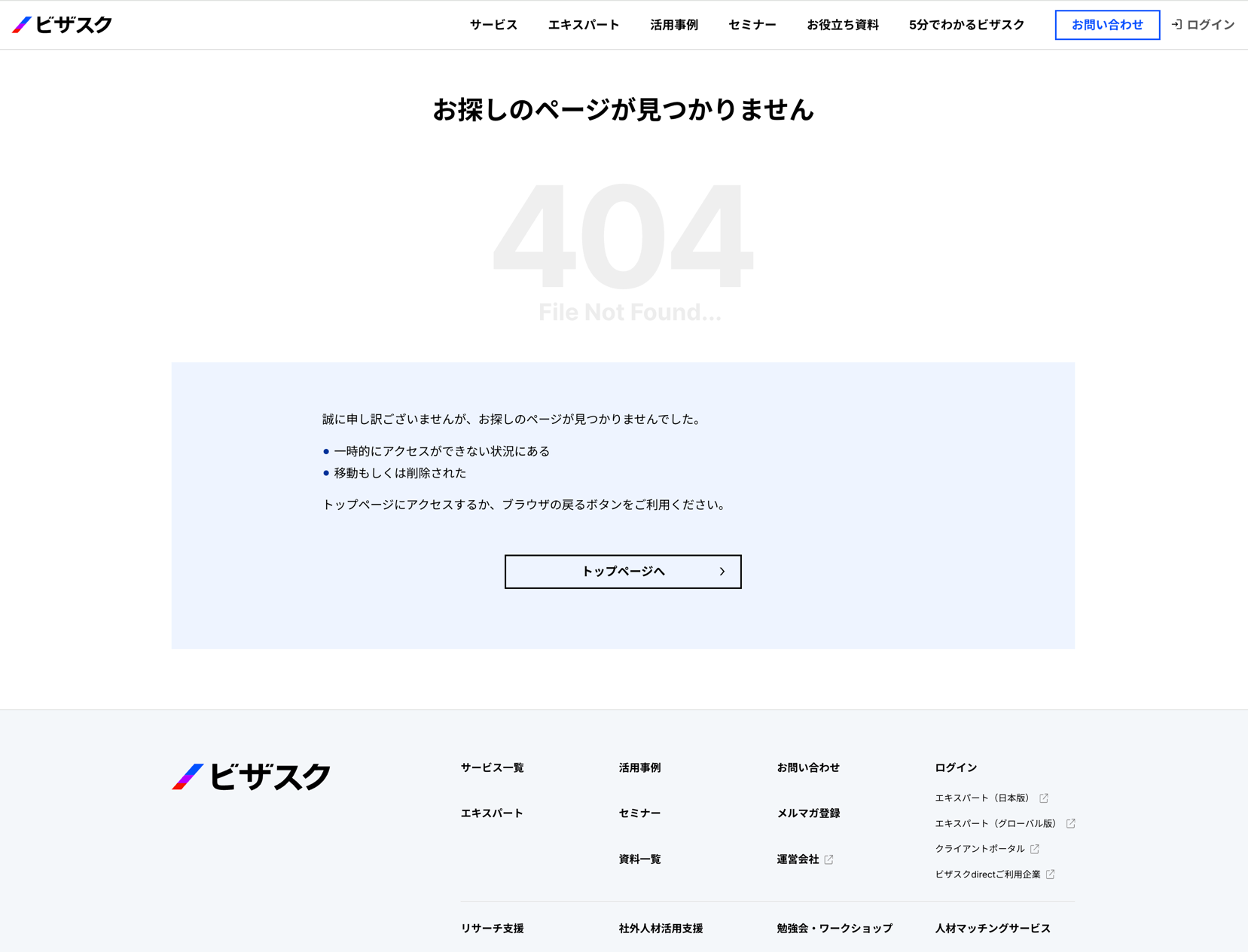Viewport: 1248px width, 952px height.
Task: Click the トップページへ button
Action: click(x=622, y=572)
